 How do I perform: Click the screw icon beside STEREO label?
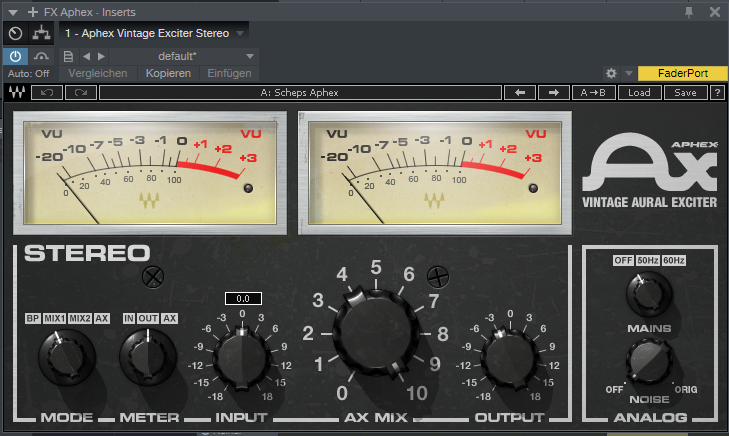pyautogui.click(x=153, y=277)
